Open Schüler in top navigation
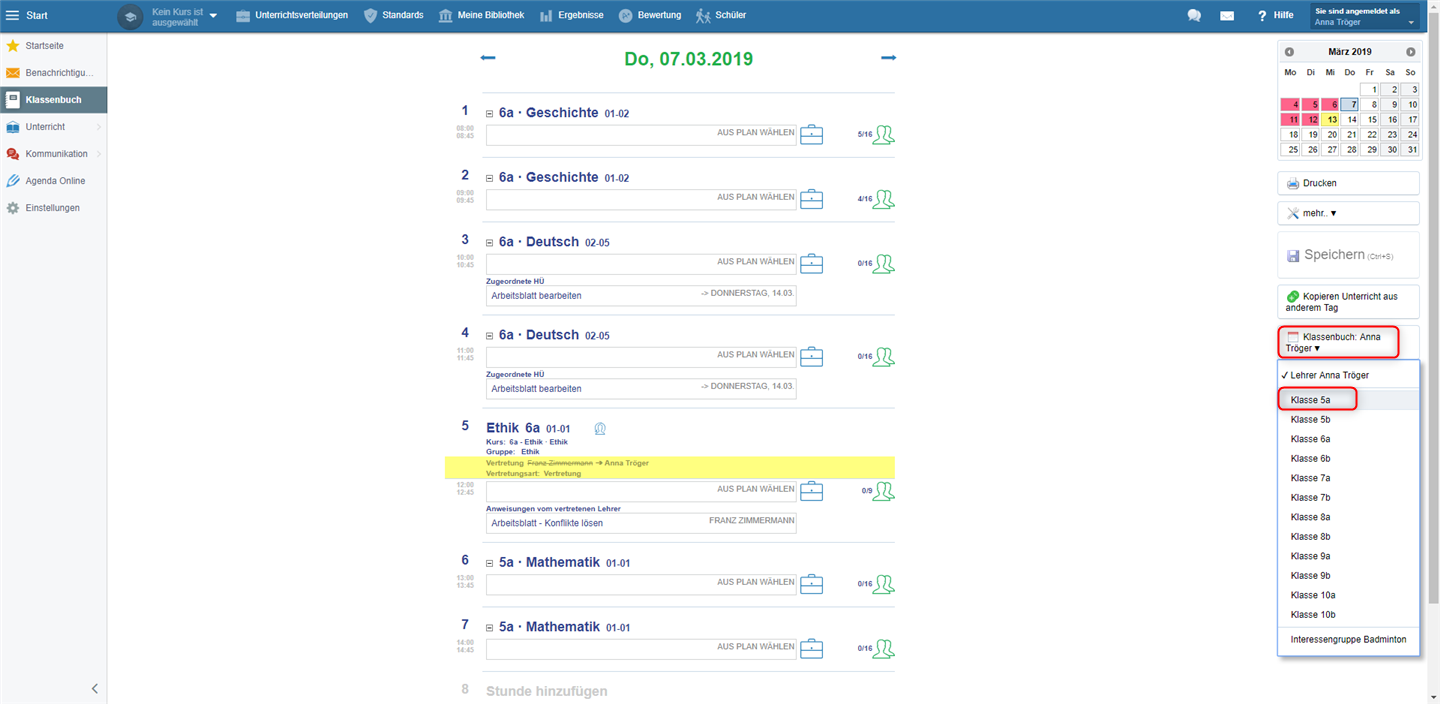This screenshot has width=1440, height=704. 721,16
